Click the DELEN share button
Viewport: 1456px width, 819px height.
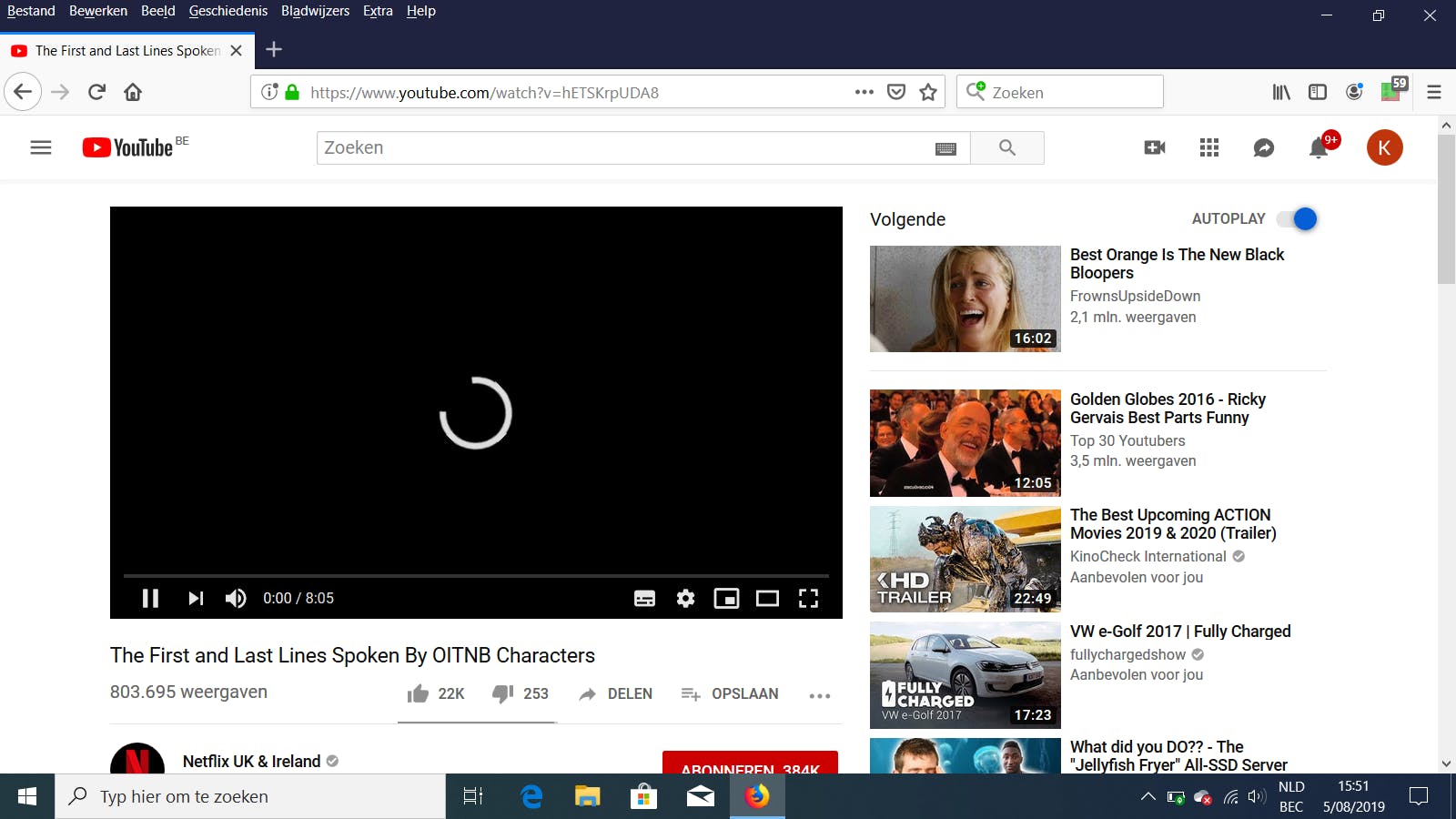616,693
